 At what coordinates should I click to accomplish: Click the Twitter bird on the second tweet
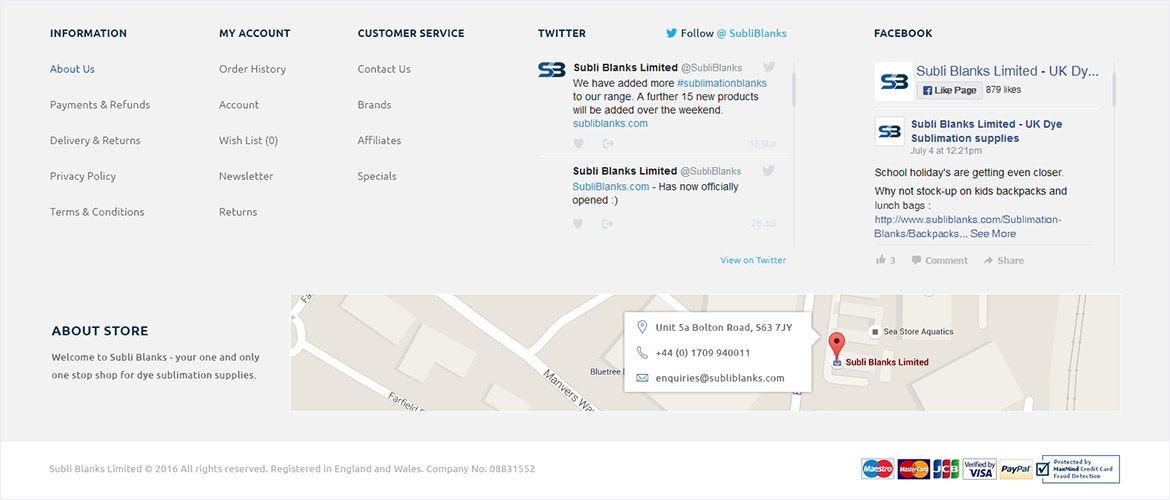click(x=769, y=170)
